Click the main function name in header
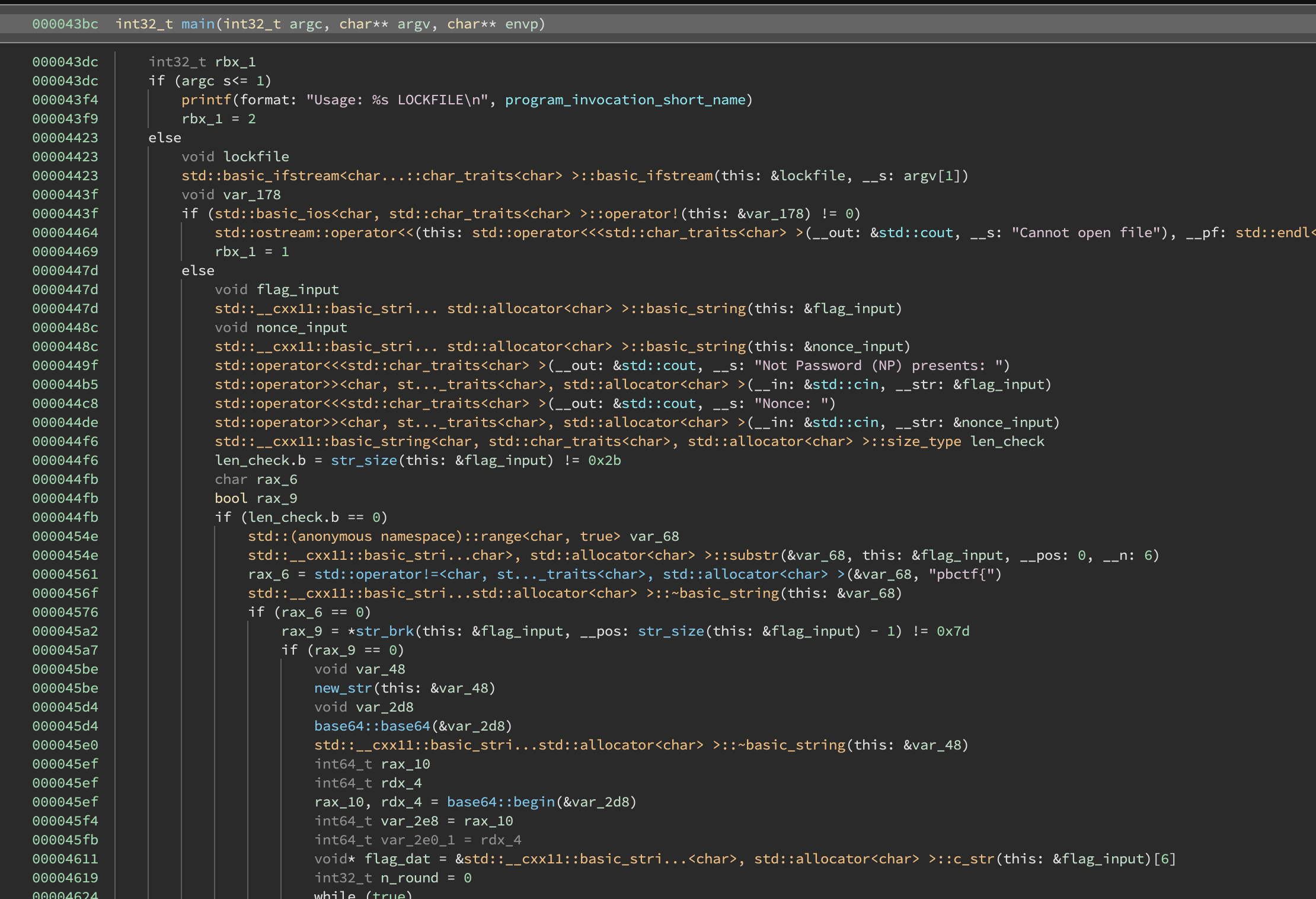Image resolution: width=1316 pixels, height=899 pixels. coord(197,24)
